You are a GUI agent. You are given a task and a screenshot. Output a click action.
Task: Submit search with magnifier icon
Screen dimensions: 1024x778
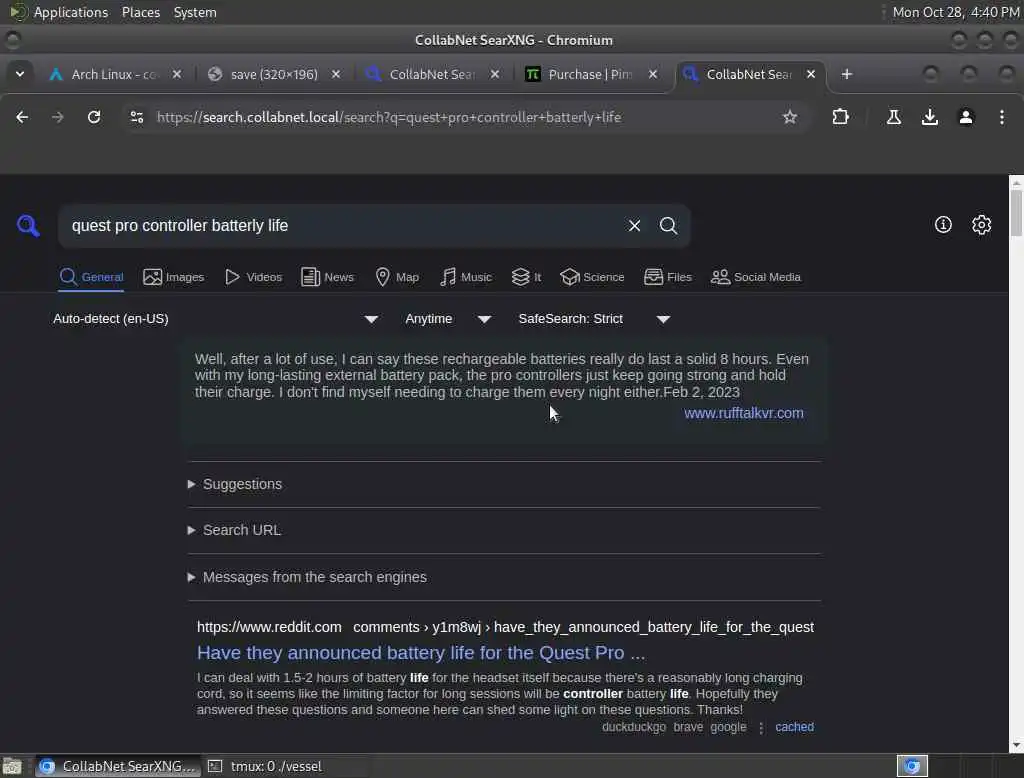coord(668,226)
